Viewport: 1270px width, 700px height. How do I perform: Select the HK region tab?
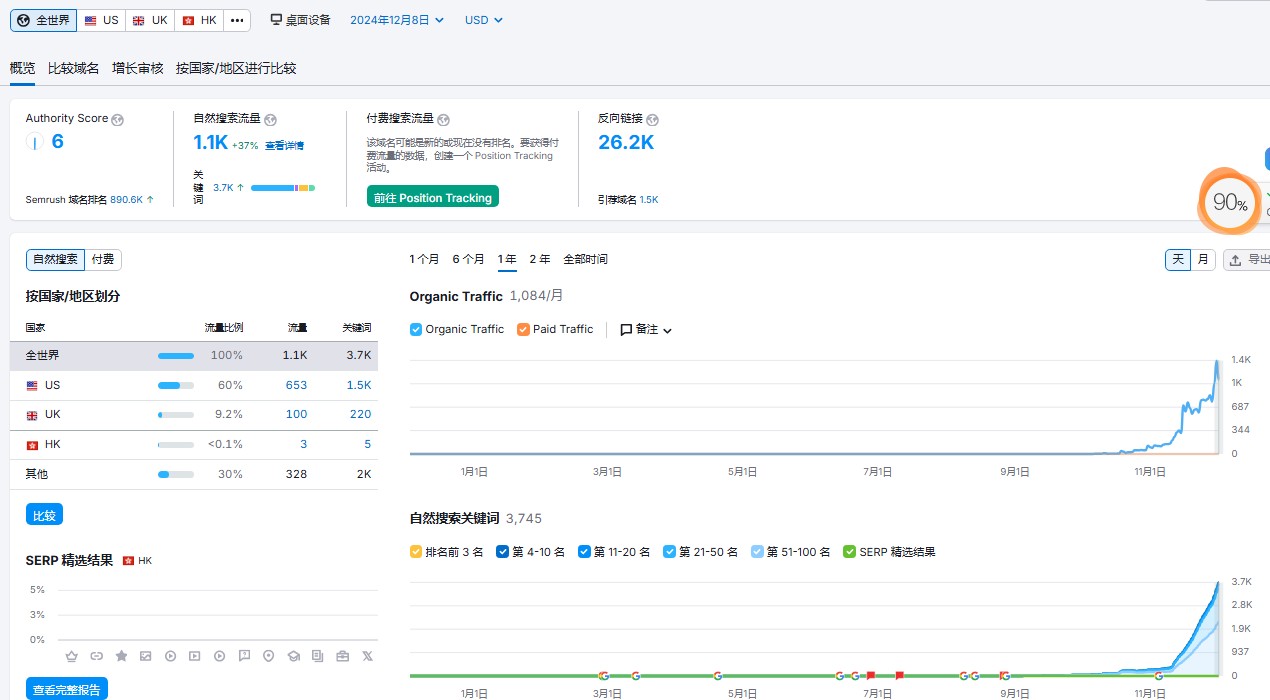click(199, 20)
